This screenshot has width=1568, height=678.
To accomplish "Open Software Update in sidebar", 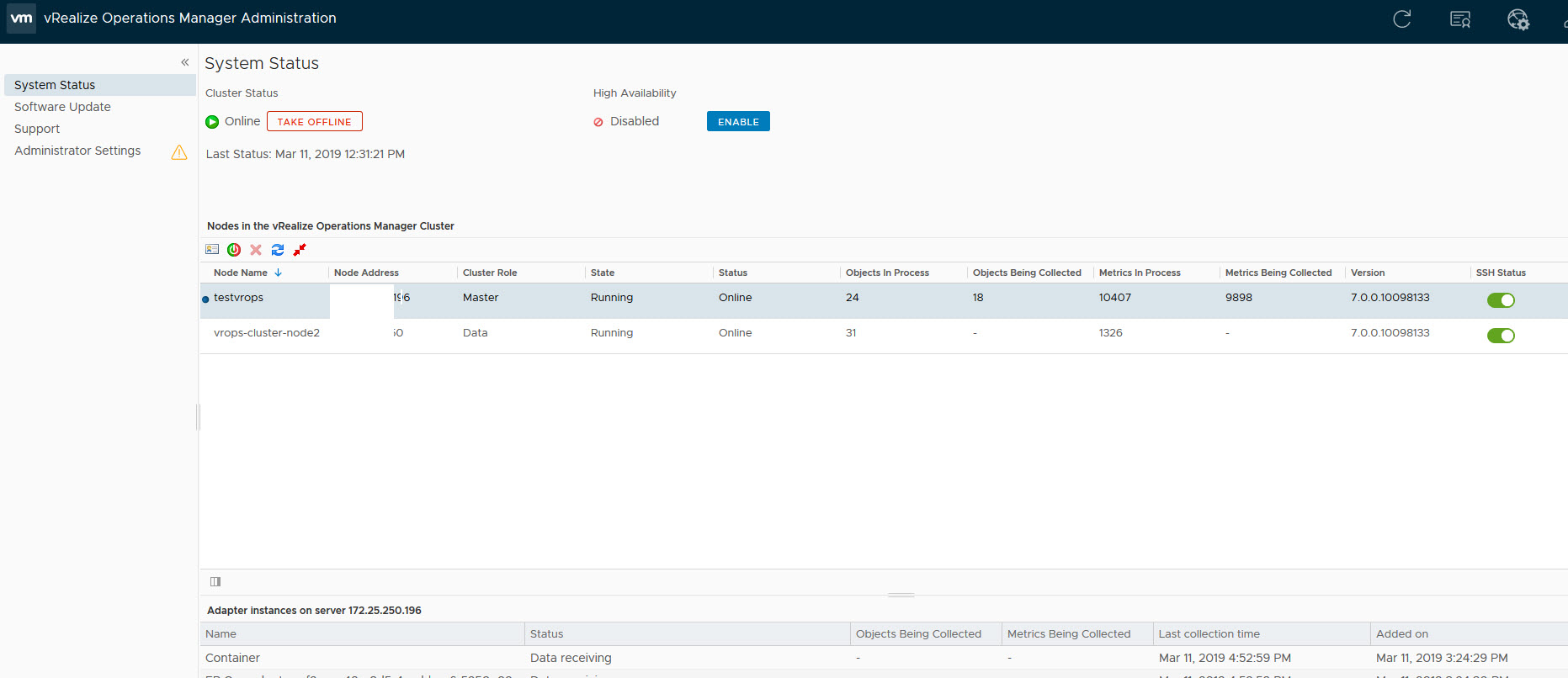I will pyautogui.click(x=62, y=107).
